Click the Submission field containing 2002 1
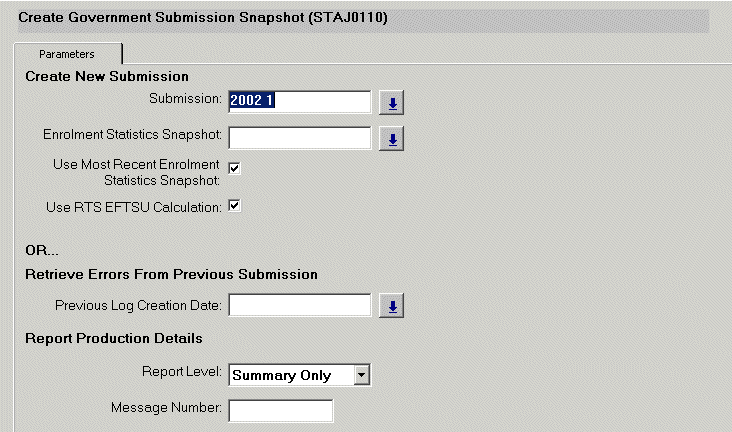 click(x=300, y=101)
